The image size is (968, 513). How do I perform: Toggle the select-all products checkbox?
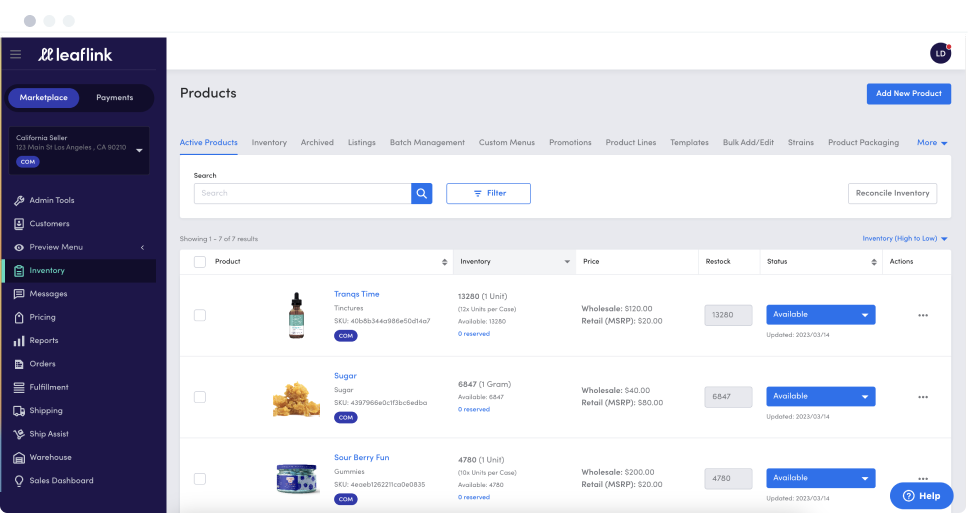200,262
